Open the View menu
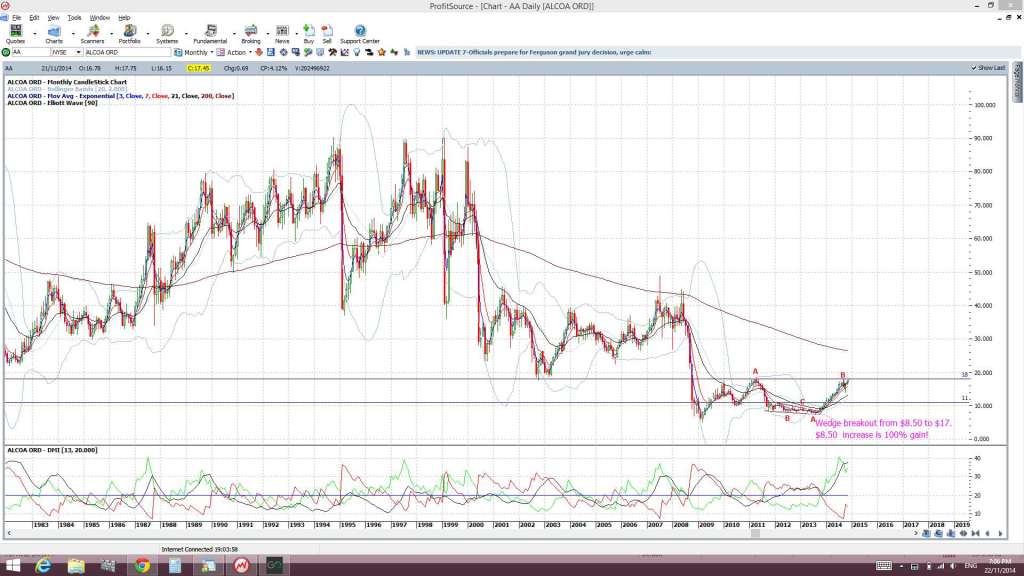This screenshot has width=1024, height=576. click(53, 18)
